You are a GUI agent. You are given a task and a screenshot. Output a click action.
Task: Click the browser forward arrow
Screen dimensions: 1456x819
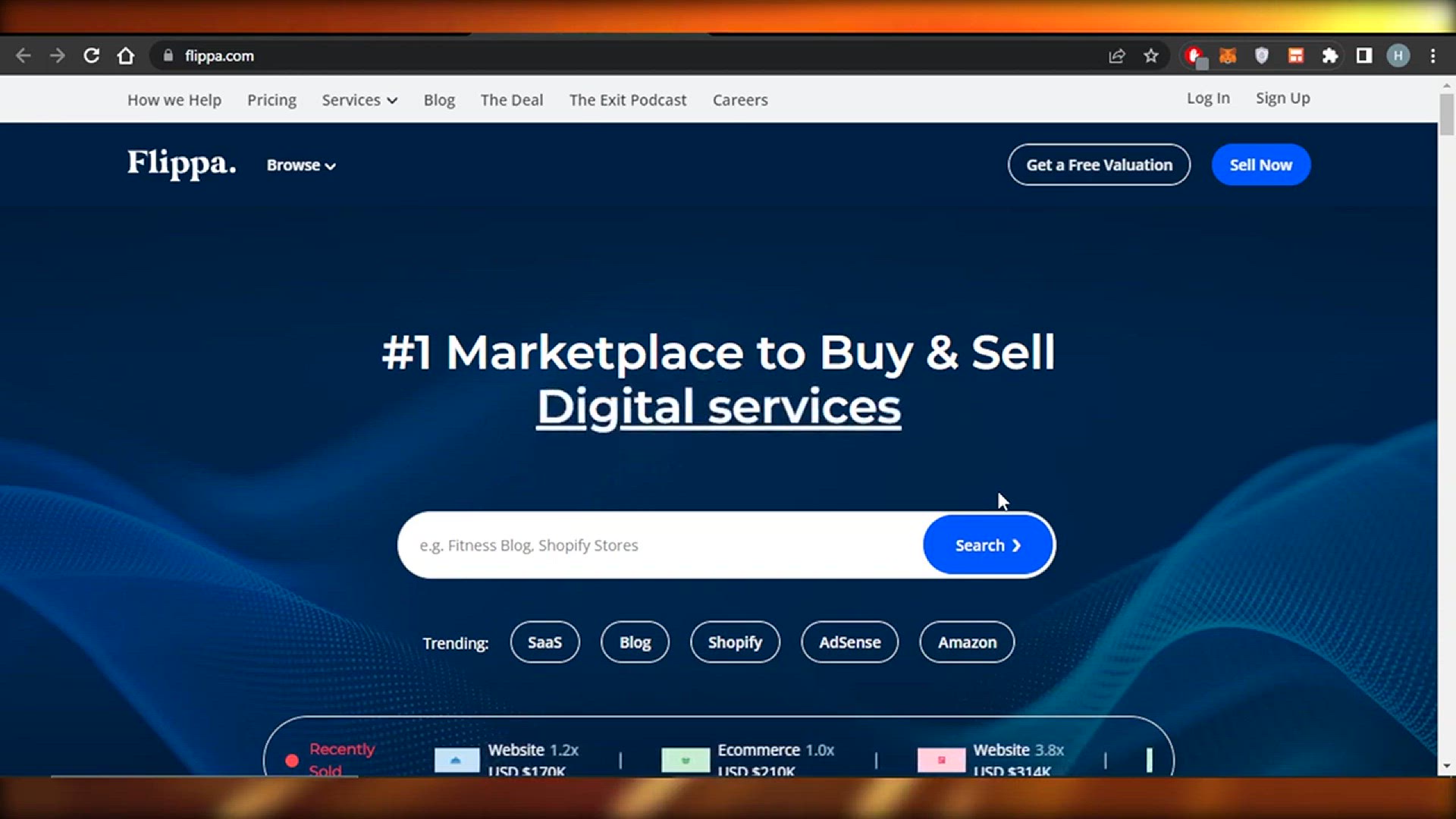point(58,56)
